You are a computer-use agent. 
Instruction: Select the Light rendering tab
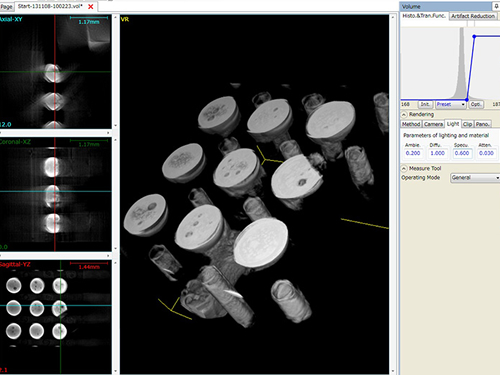point(453,124)
